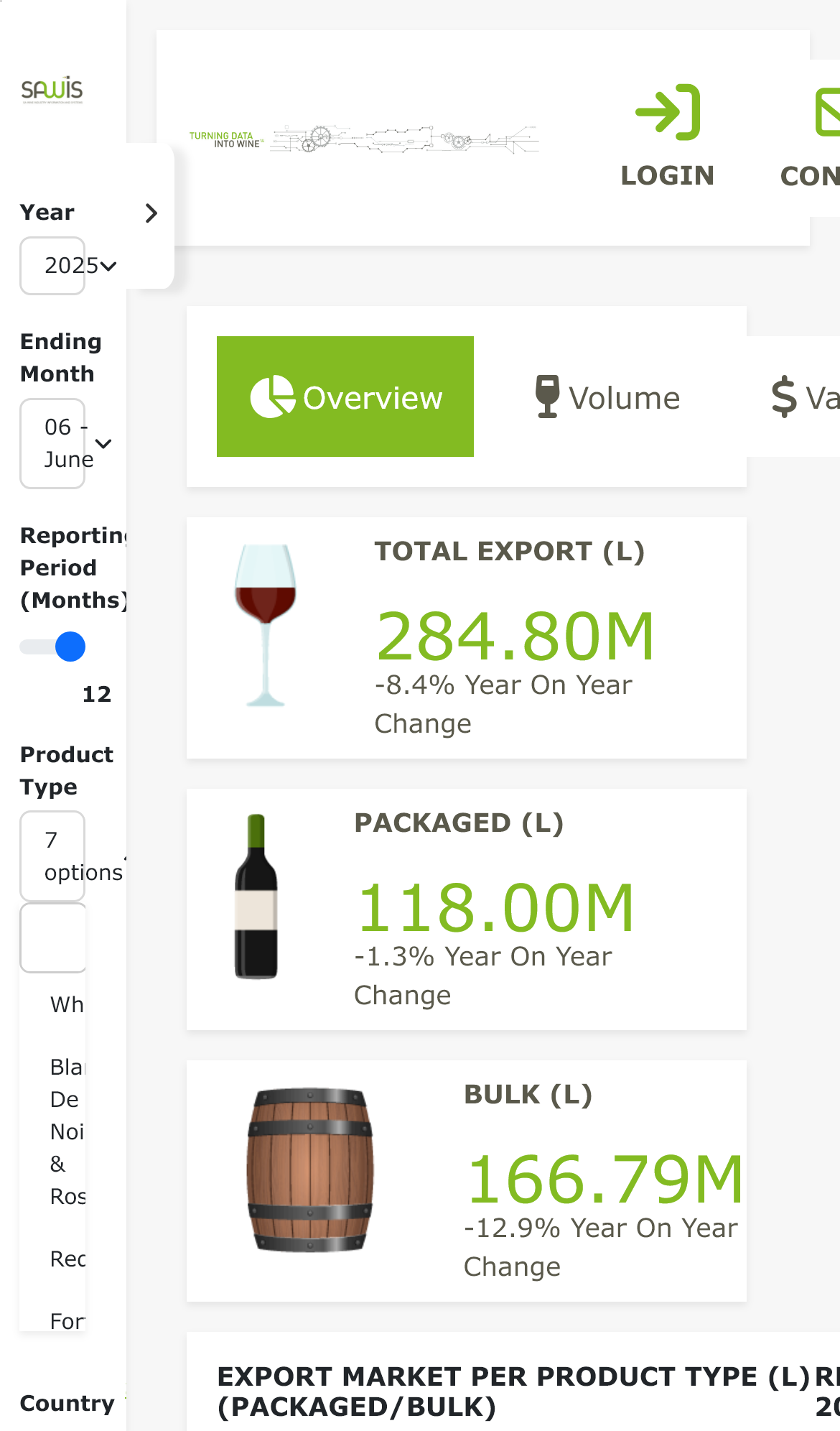This screenshot has width=840, height=1431.
Task: Switch to the Volume tab
Action: [607, 397]
